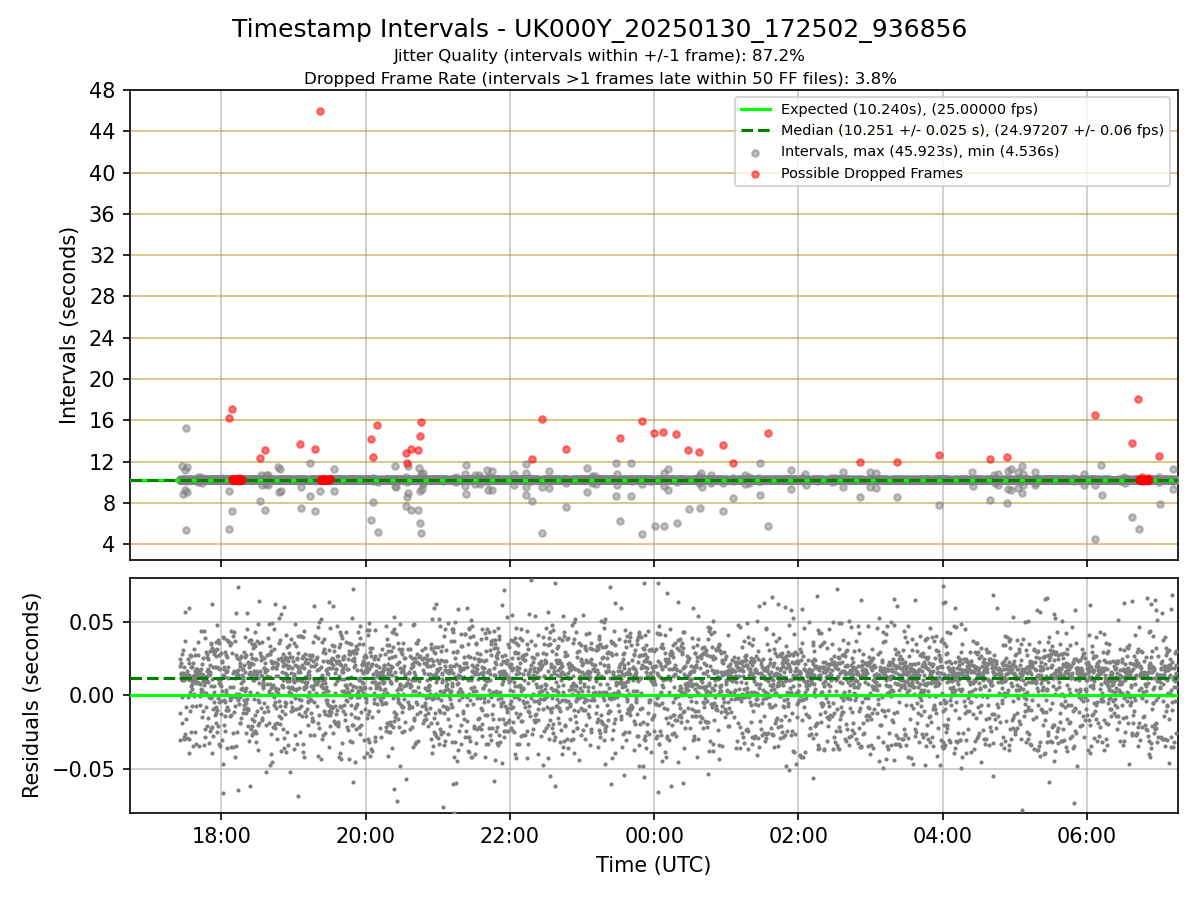This screenshot has height=900, width=1200.
Task: Click the 'Possible Dropped Frames' legend entry
Action: pyautogui.click(x=871, y=173)
